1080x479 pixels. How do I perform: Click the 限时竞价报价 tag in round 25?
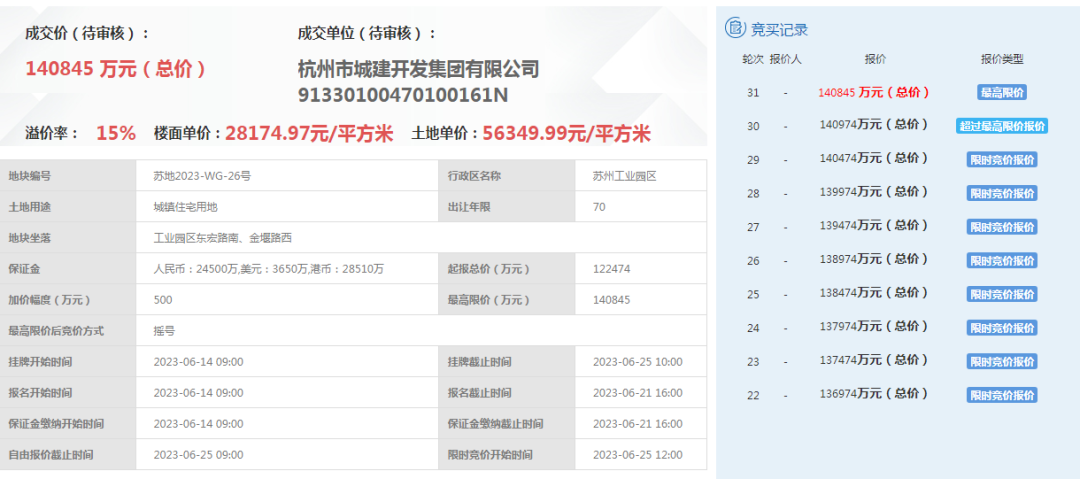click(1002, 294)
